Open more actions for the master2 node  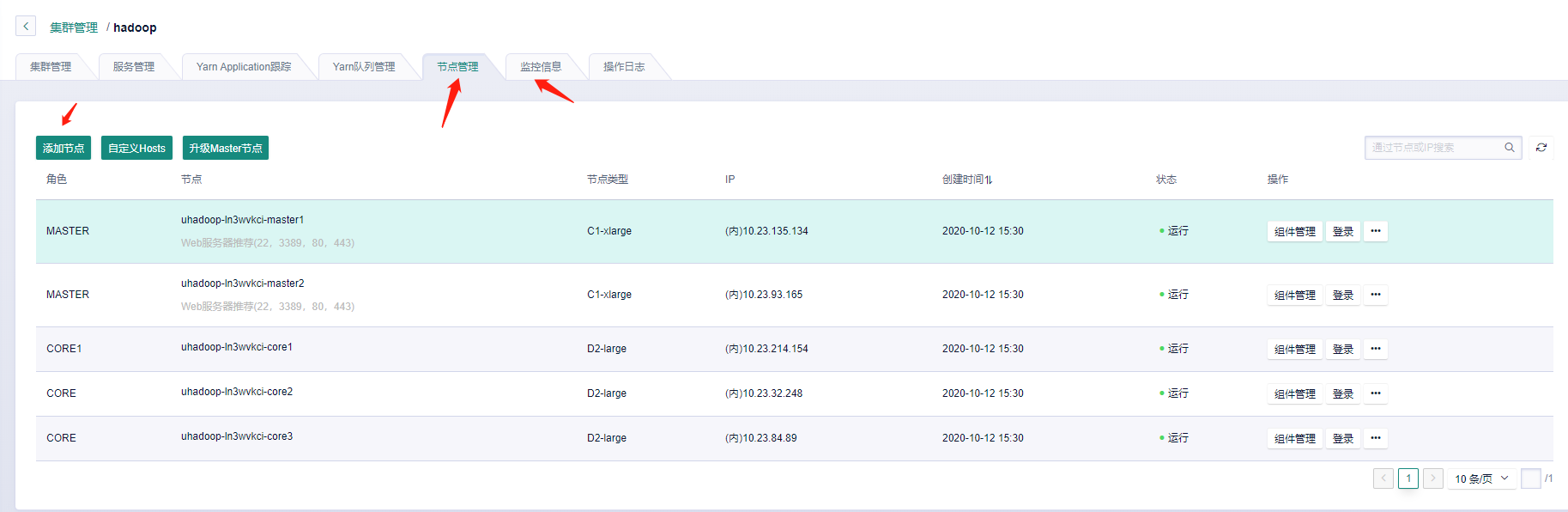tap(1375, 295)
